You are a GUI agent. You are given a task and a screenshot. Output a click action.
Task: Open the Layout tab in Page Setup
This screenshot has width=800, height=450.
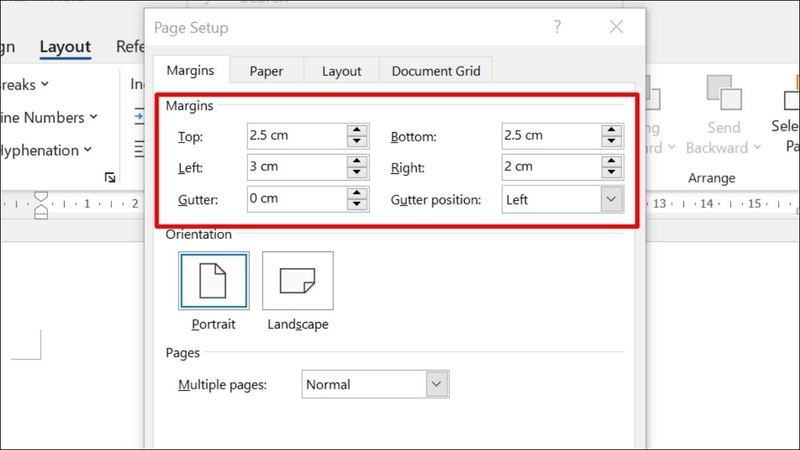click(341, 71)
